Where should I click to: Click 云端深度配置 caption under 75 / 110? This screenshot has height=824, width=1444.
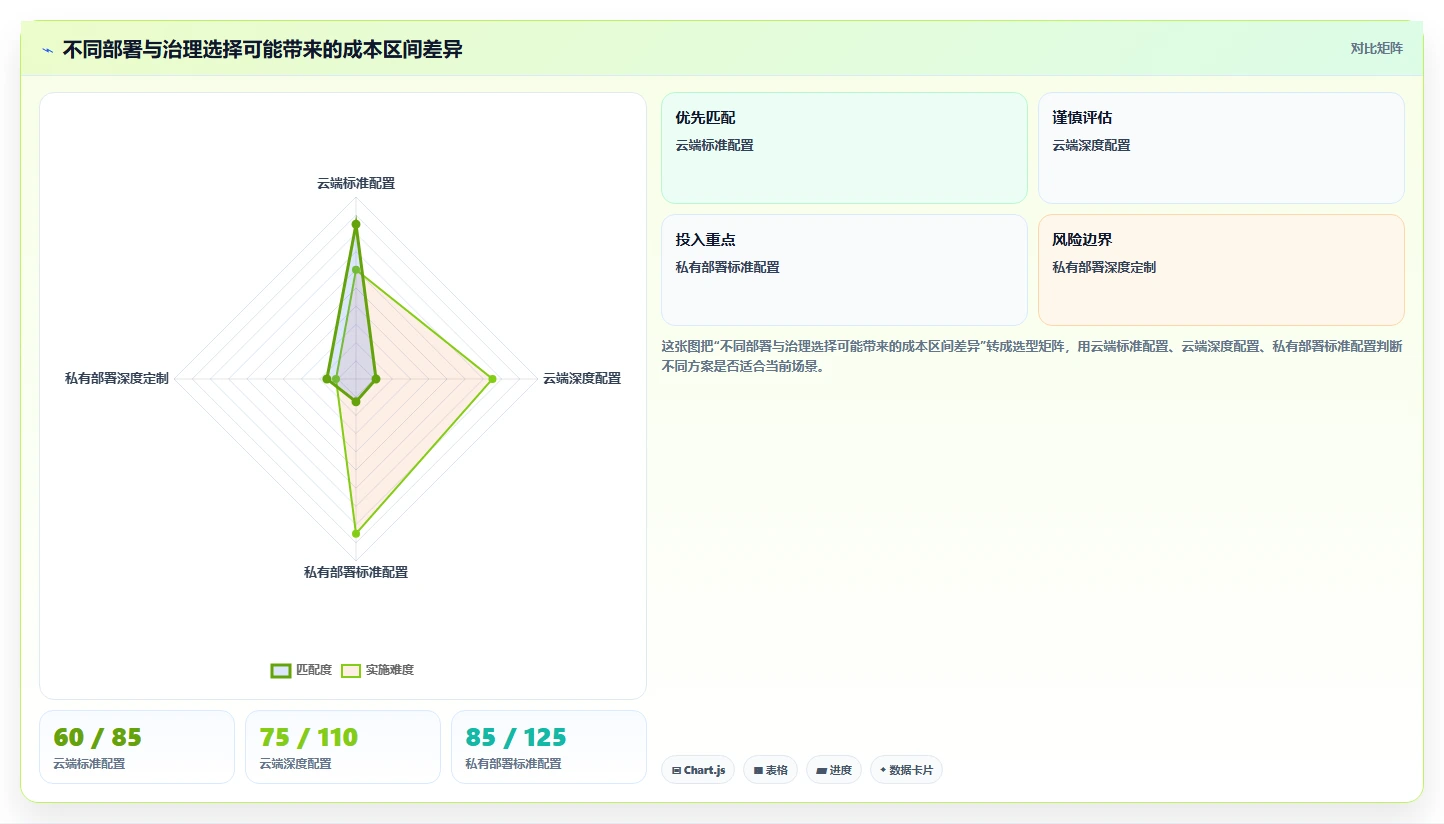295,763
